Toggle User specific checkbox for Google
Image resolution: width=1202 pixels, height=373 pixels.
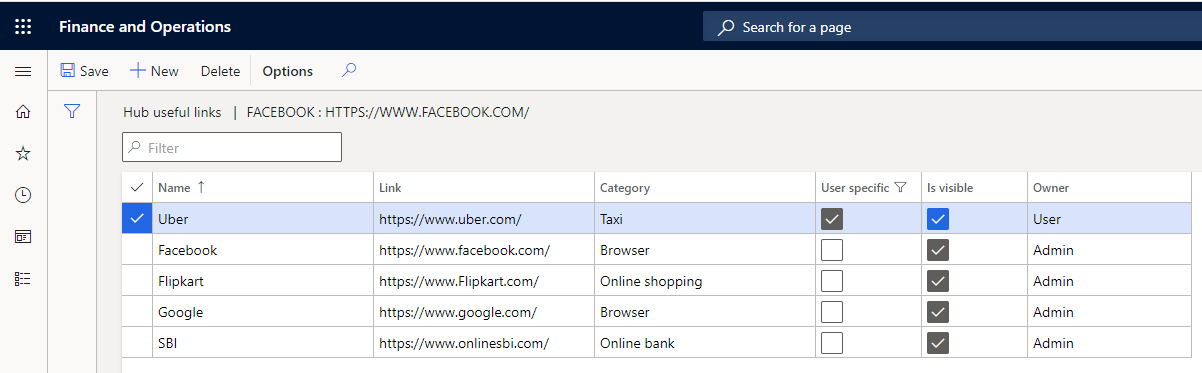click(x=832, y=312)
